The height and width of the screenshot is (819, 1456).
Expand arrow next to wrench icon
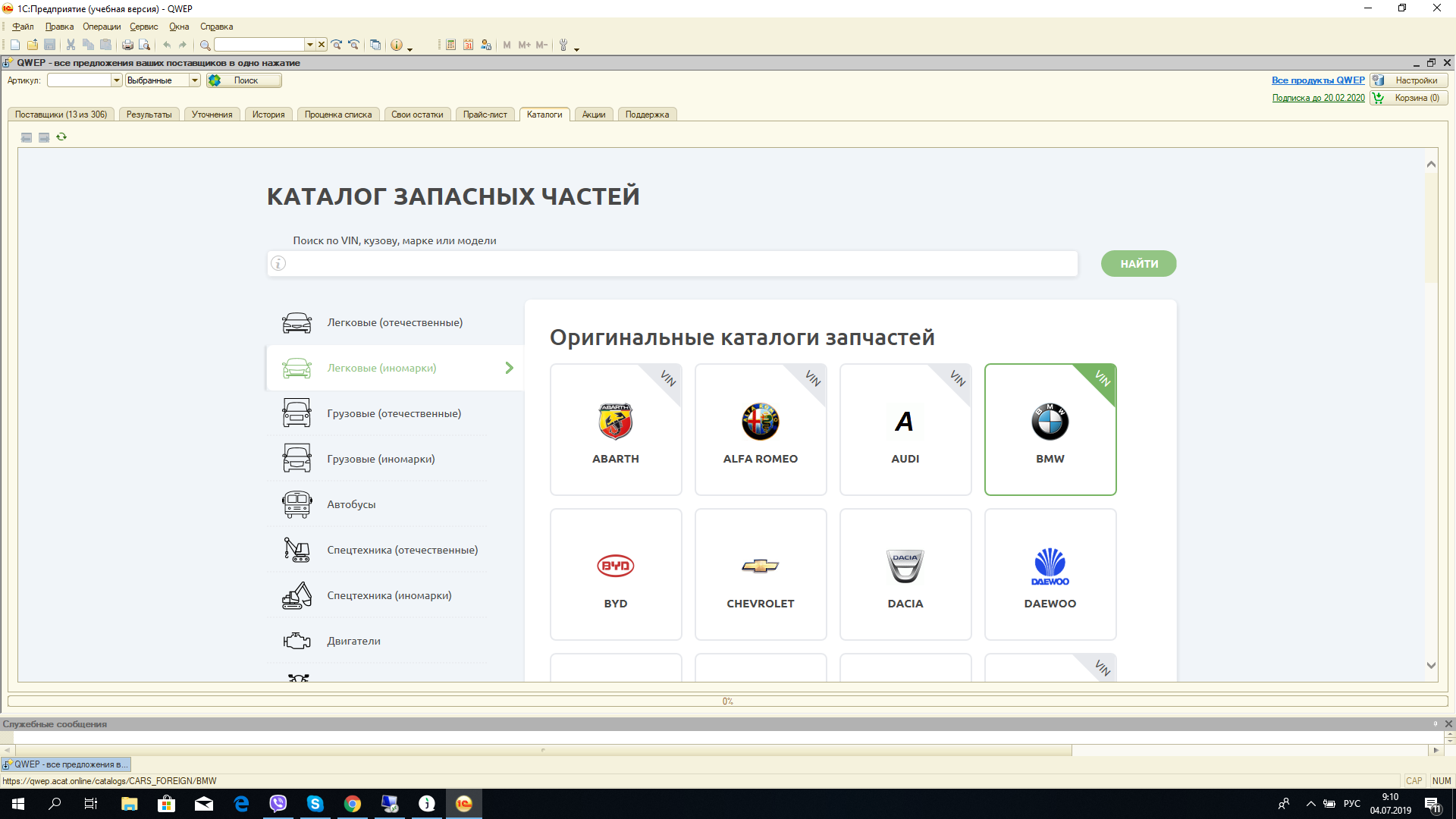pyautogui.click(x=577, y=49)
